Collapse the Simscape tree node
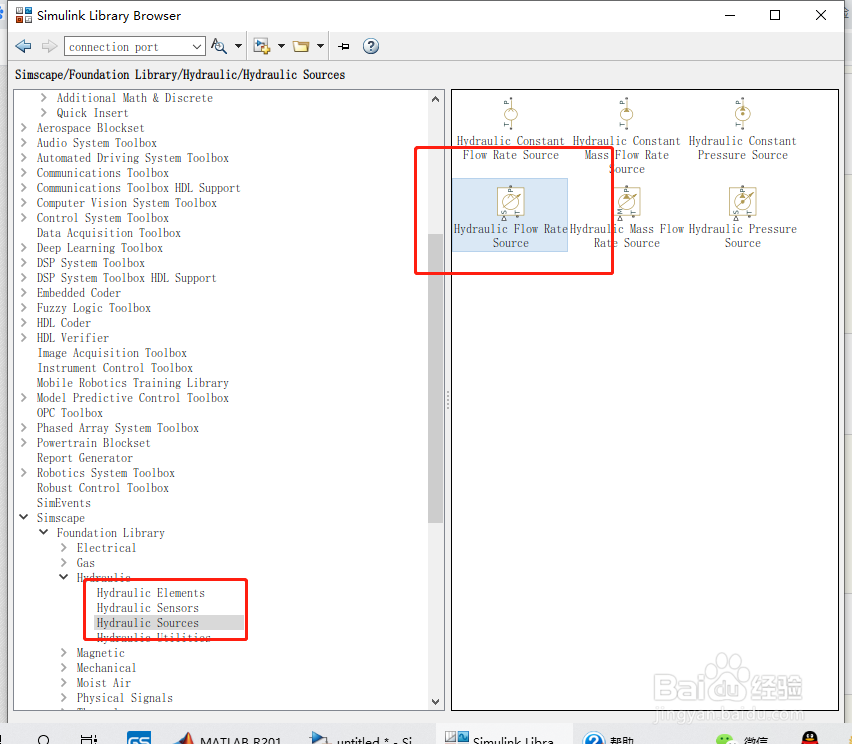Viewport: 852px width, 744px height. click(24, 517)
